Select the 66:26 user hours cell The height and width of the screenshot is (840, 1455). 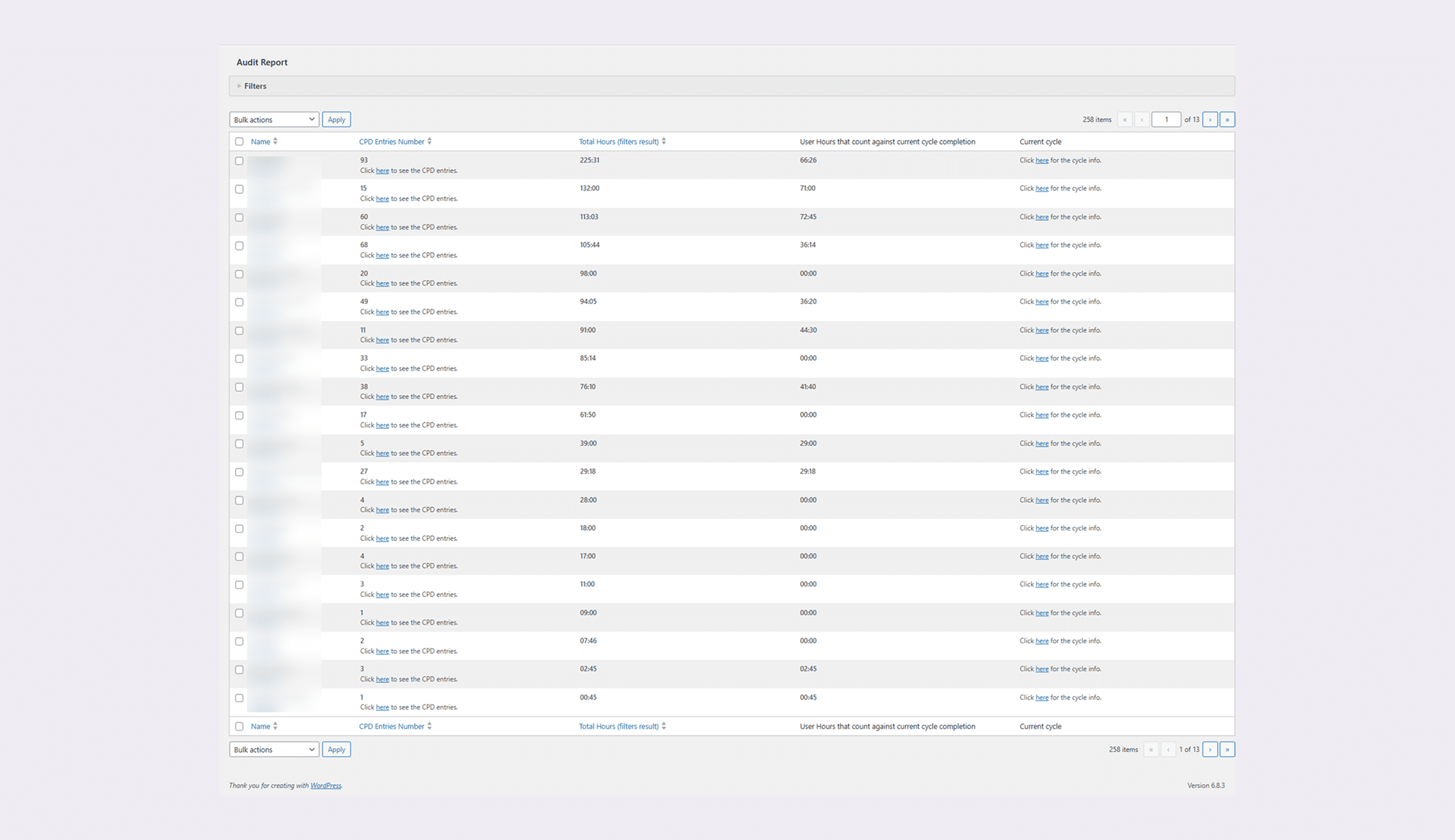pos(808,160)
